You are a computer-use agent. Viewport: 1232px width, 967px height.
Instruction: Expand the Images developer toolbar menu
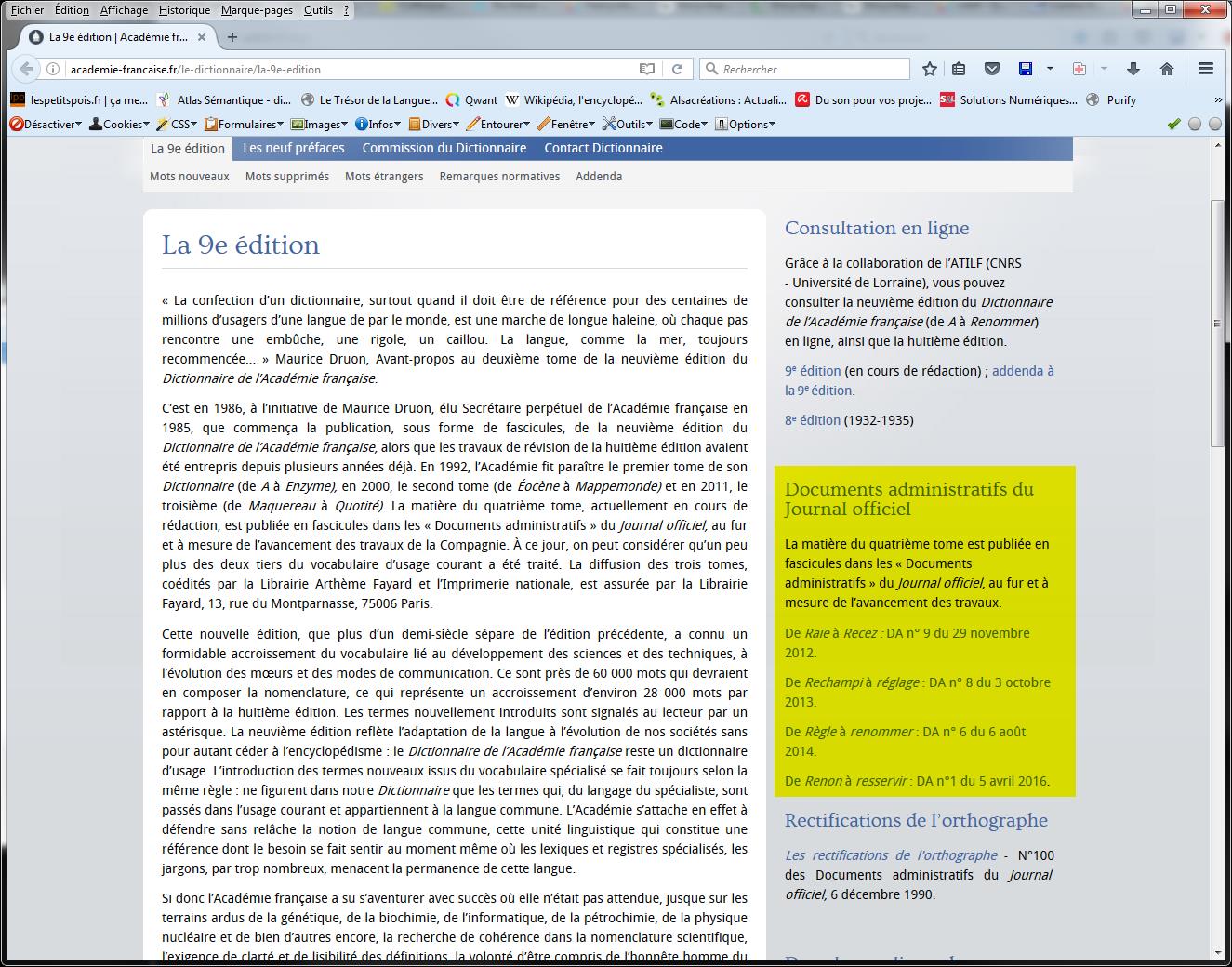[x=319, y=125]
